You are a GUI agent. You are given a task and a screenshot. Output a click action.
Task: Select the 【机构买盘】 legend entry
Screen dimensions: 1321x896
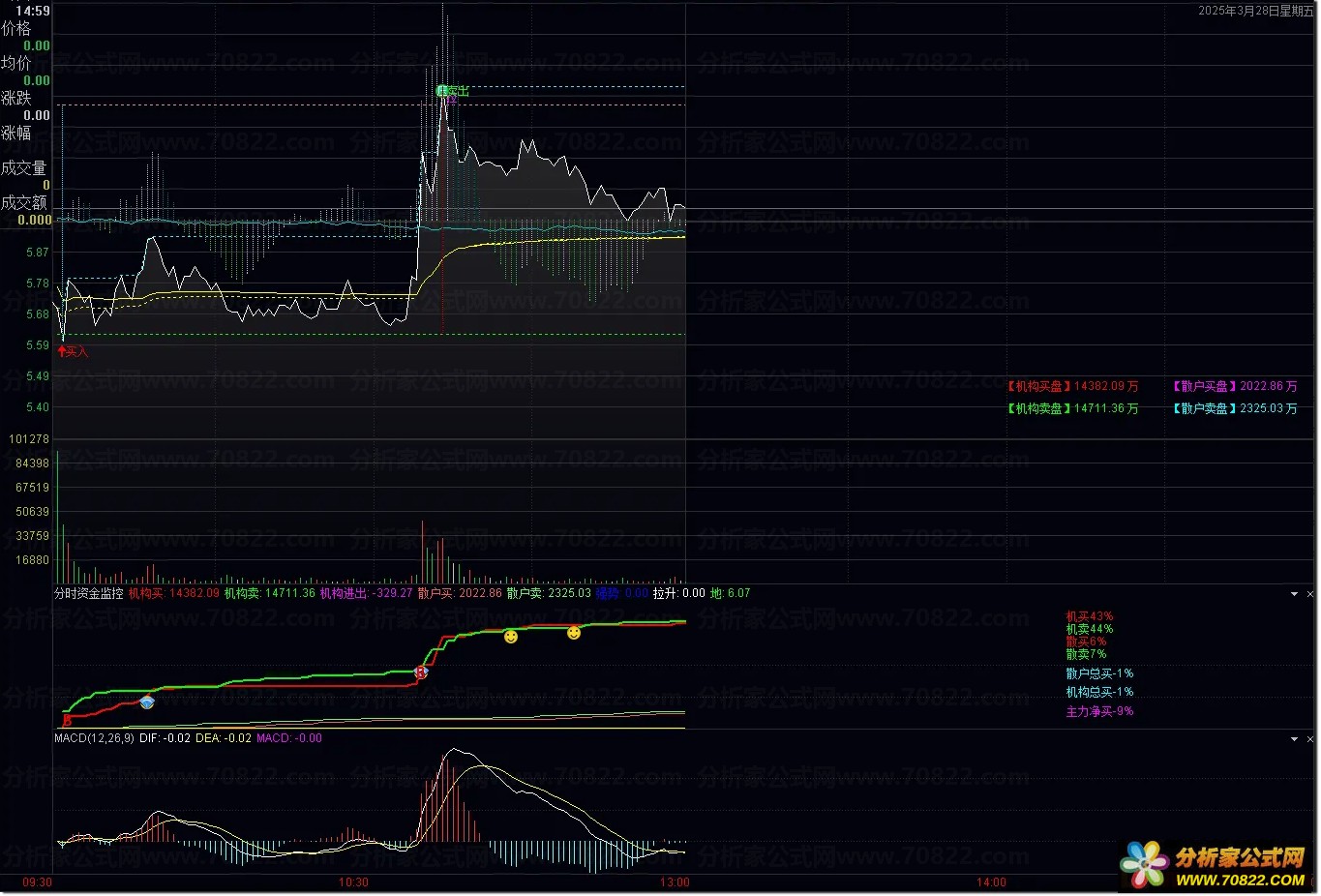[1039, 386]
